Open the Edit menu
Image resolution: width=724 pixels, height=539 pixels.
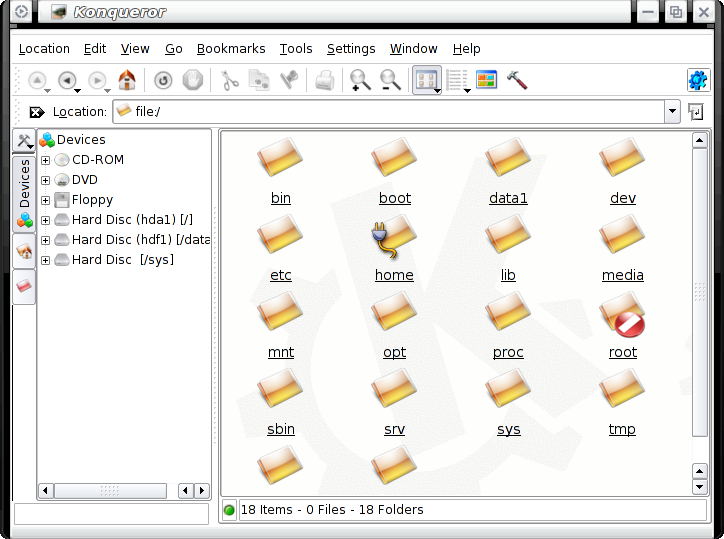point(95,48)
